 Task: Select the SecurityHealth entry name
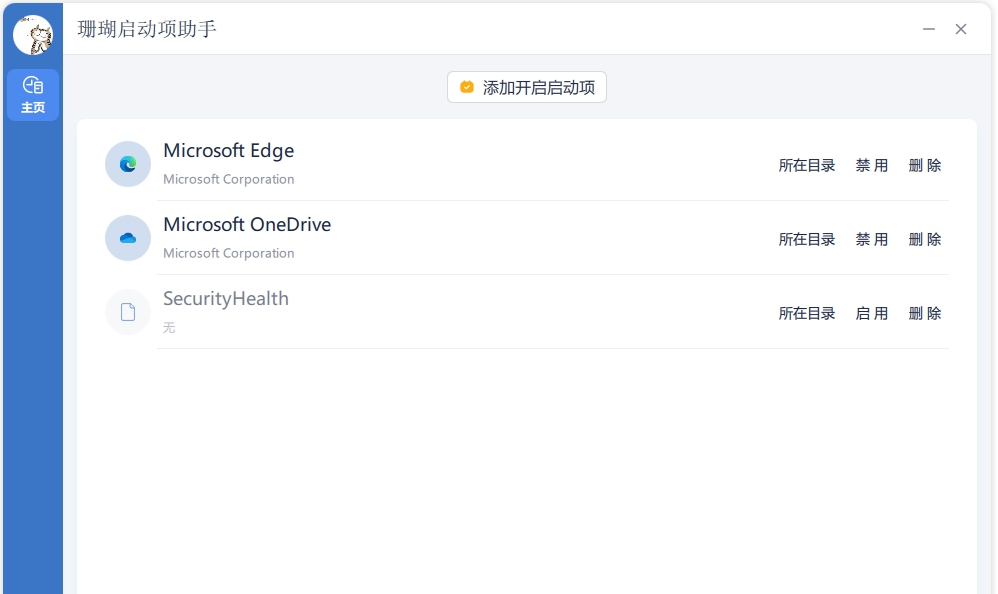coord(226,299)
